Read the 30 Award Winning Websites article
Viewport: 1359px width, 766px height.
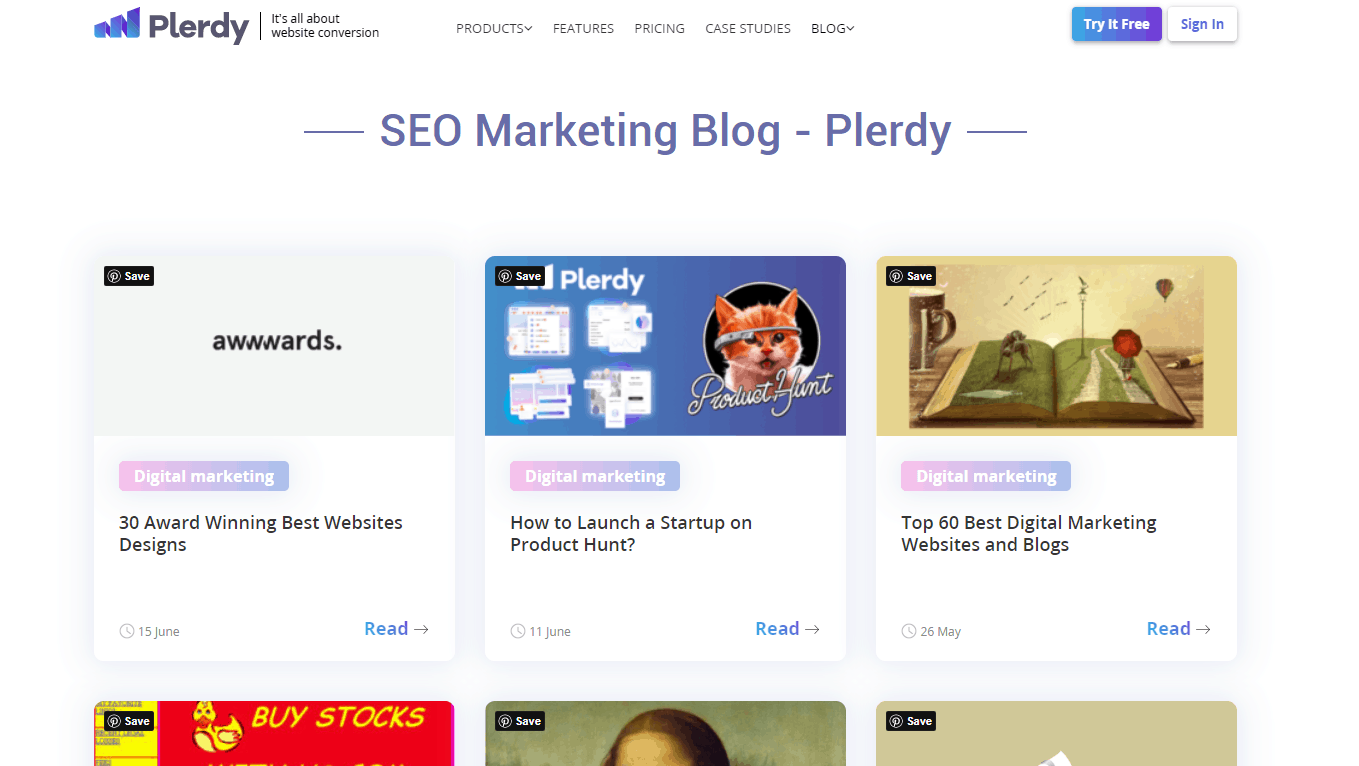click(x=397, y=628)
